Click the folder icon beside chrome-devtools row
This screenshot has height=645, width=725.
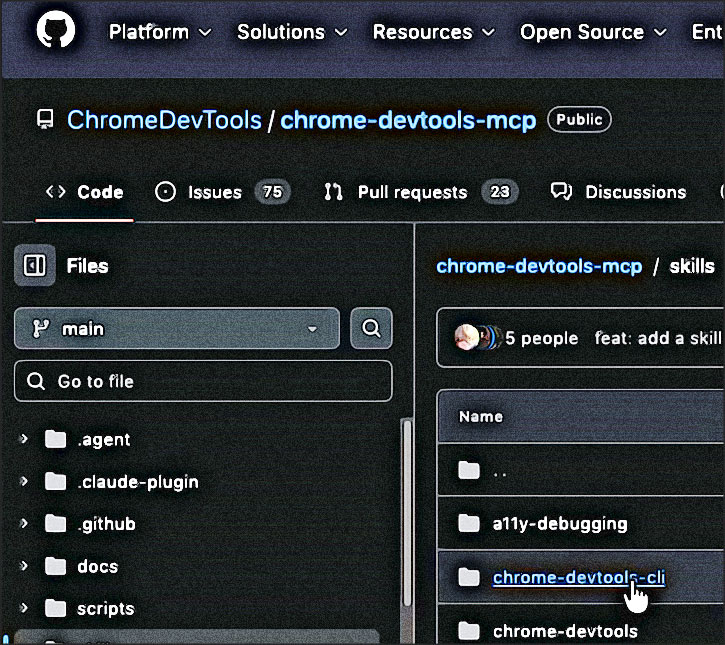point(469,631)
